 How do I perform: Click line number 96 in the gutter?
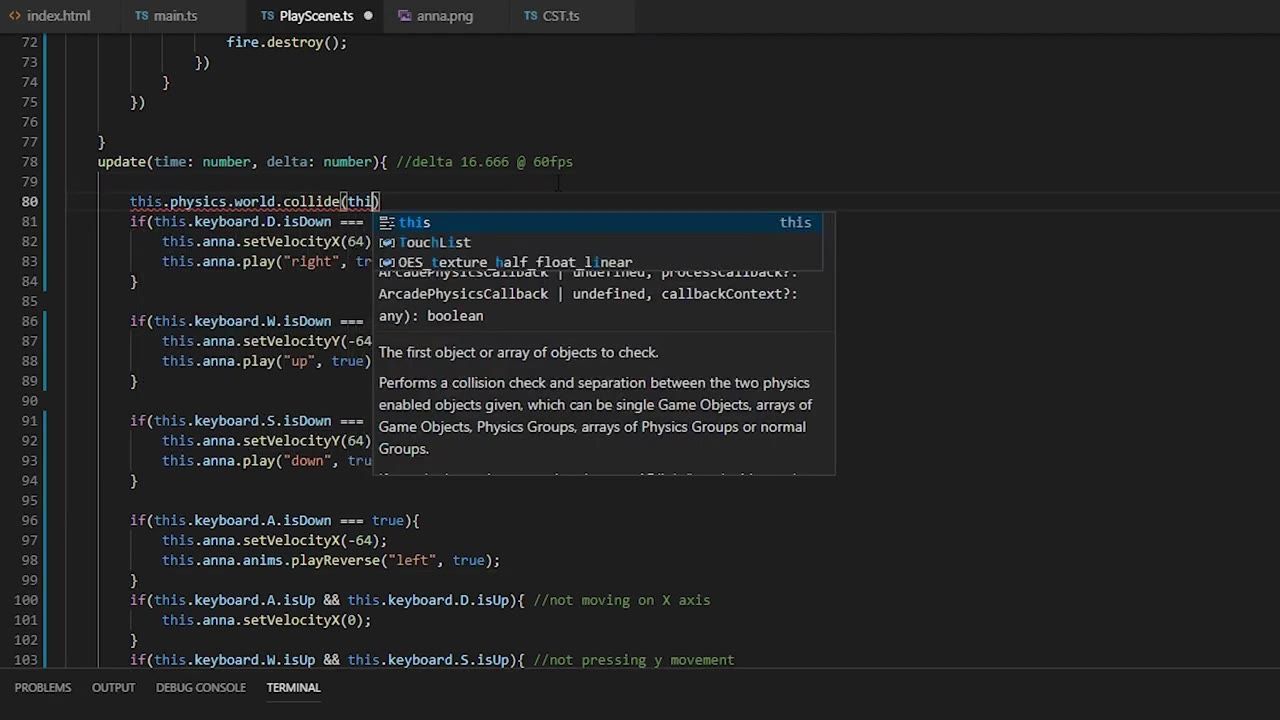[30, 521]
